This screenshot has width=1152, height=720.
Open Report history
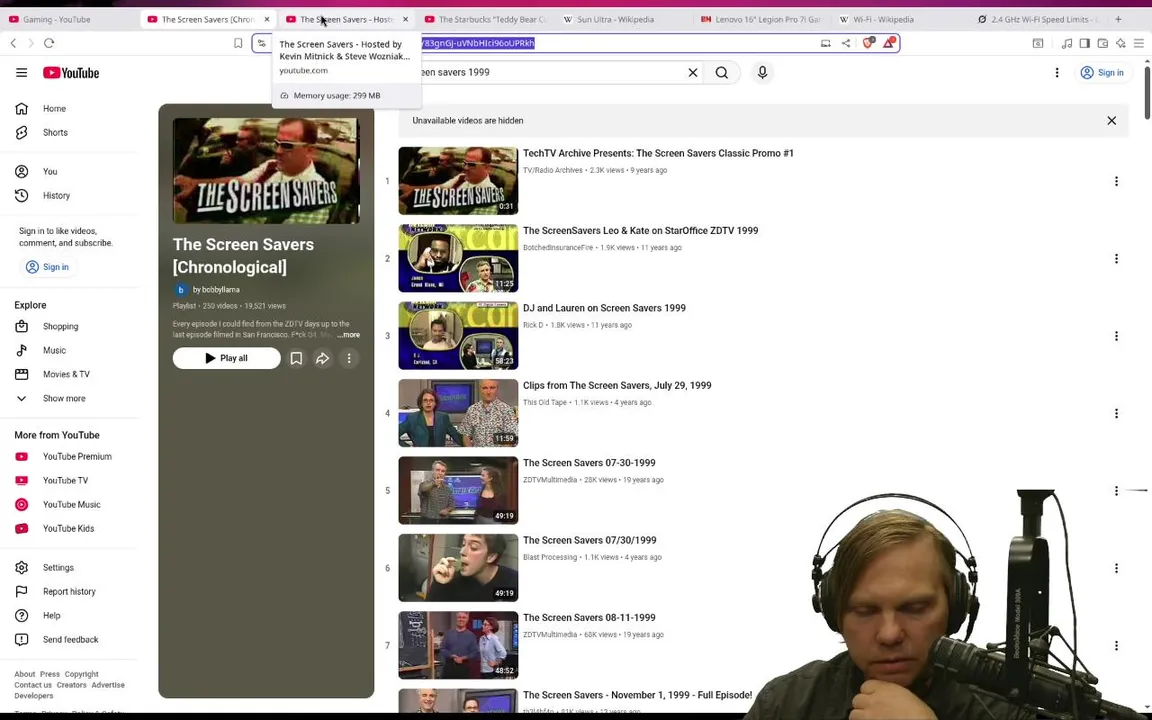point(68,591)
